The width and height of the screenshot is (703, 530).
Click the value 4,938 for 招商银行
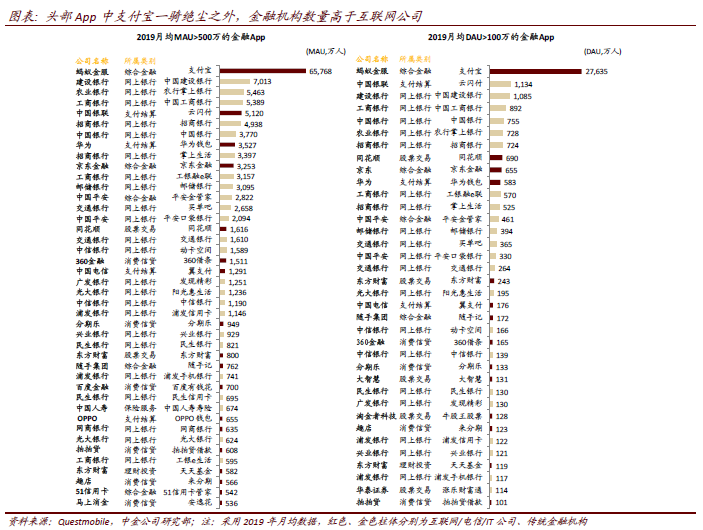point(253,124)
